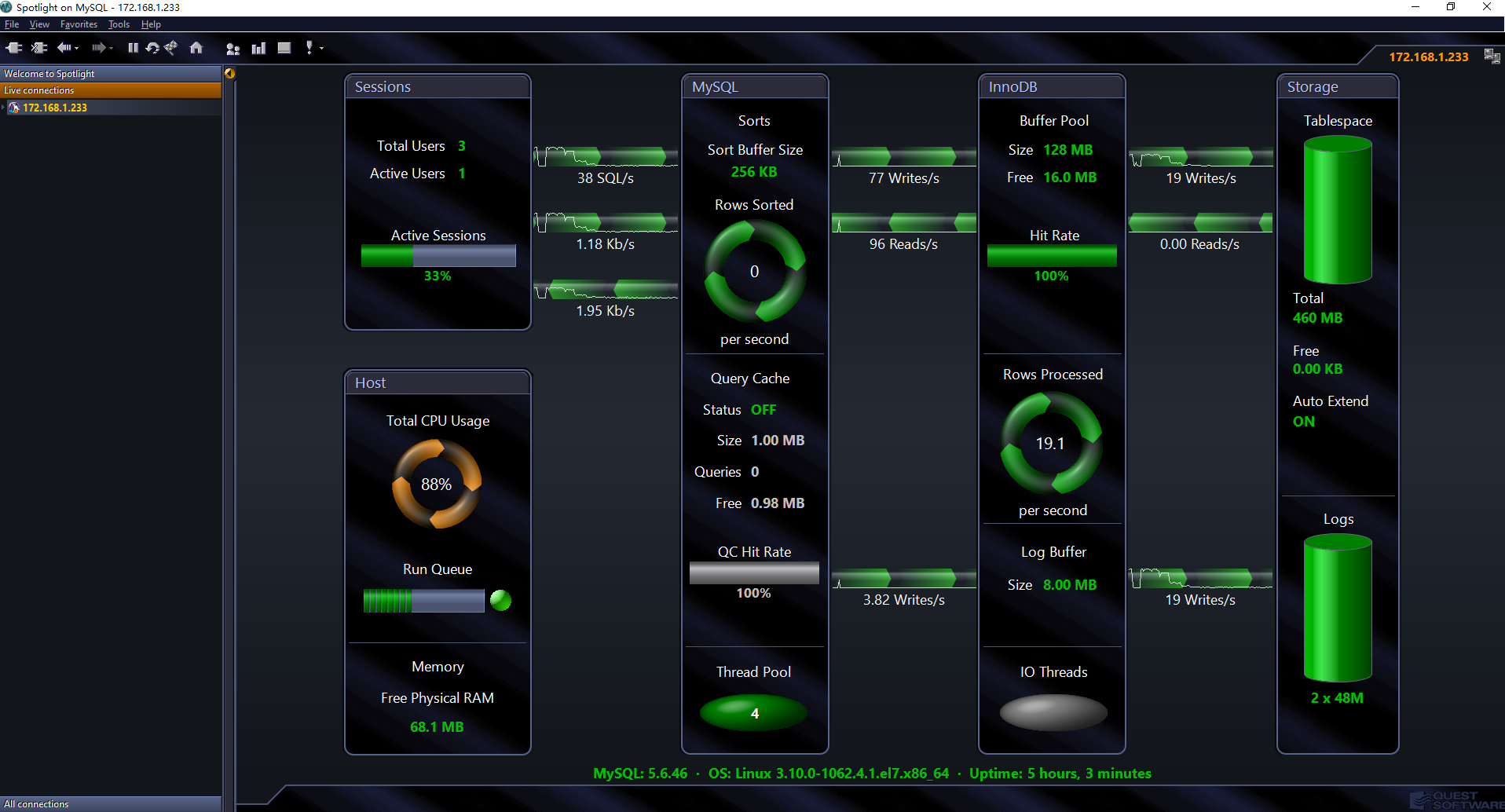Click the InnoDB Hit Rate 100% bar
This screenshot has height=812, width=1505.
pos(1052,256)
